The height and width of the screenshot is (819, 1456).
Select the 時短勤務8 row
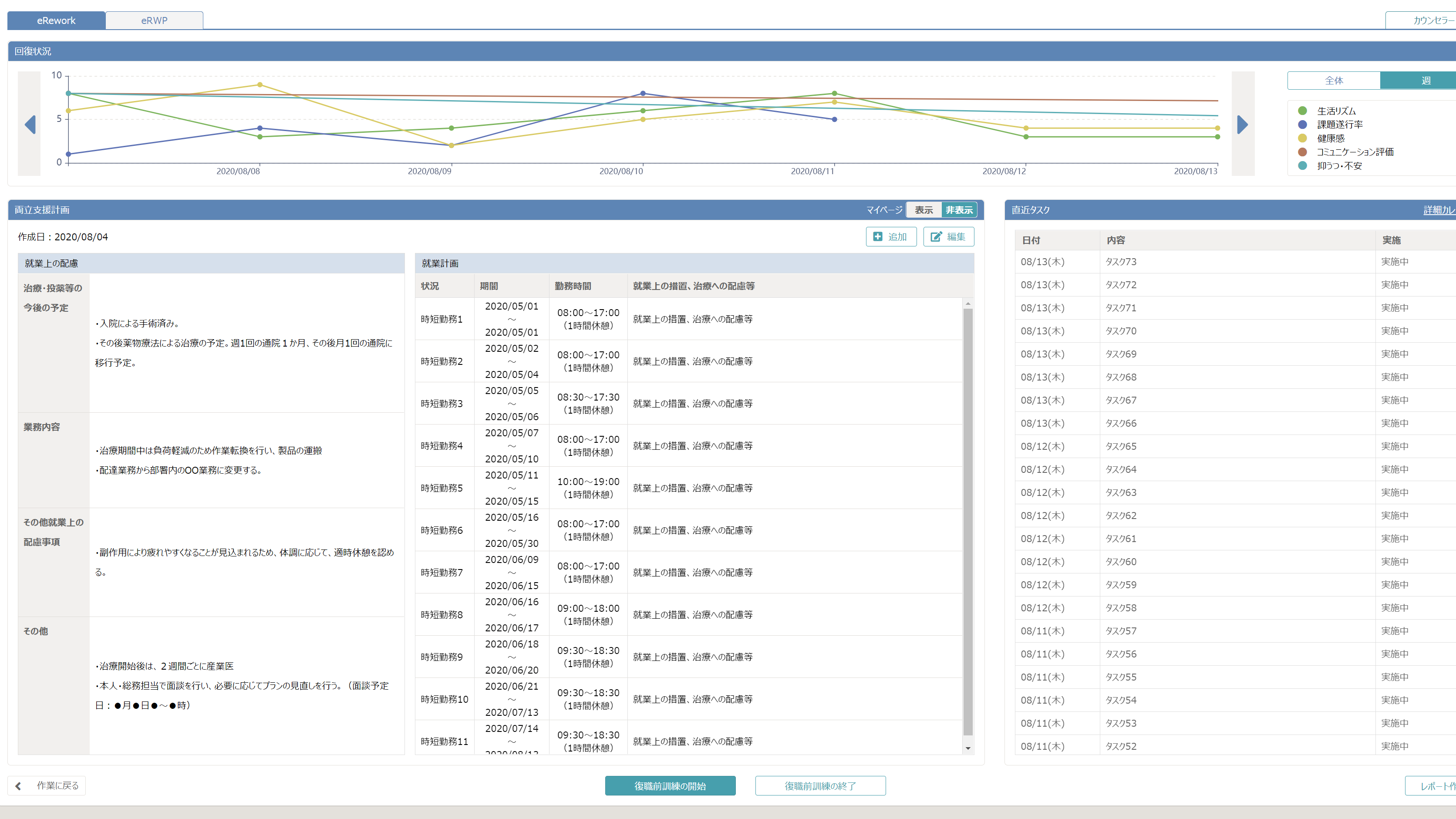tap(688, 614)
